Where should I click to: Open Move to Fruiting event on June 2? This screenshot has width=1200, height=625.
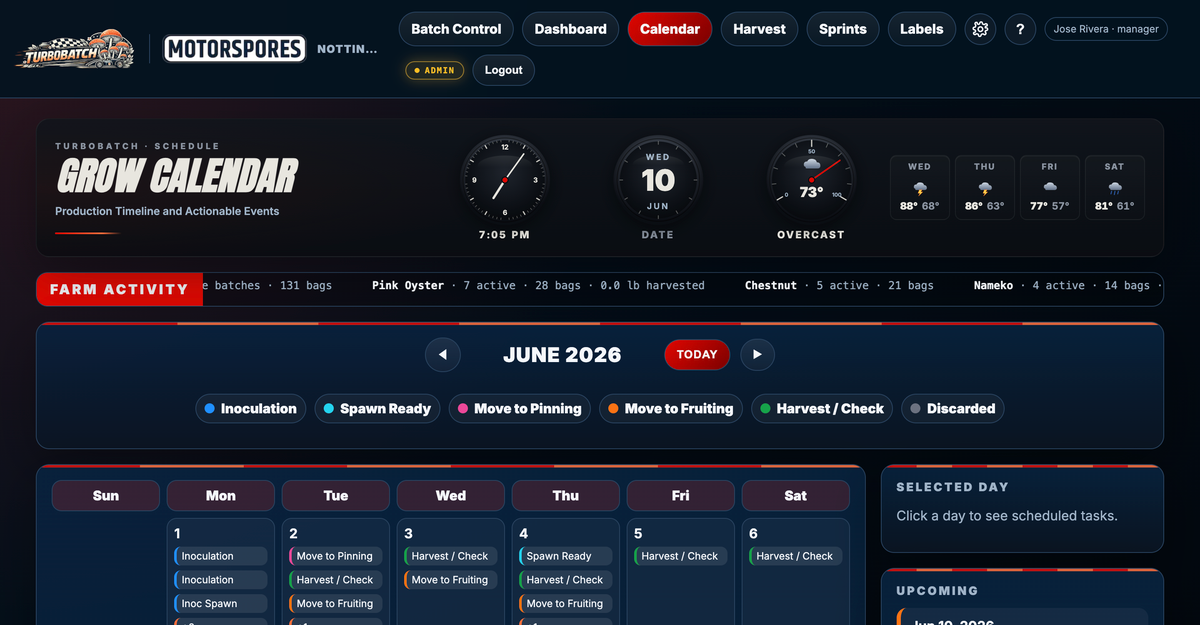[x=336, y=603]
